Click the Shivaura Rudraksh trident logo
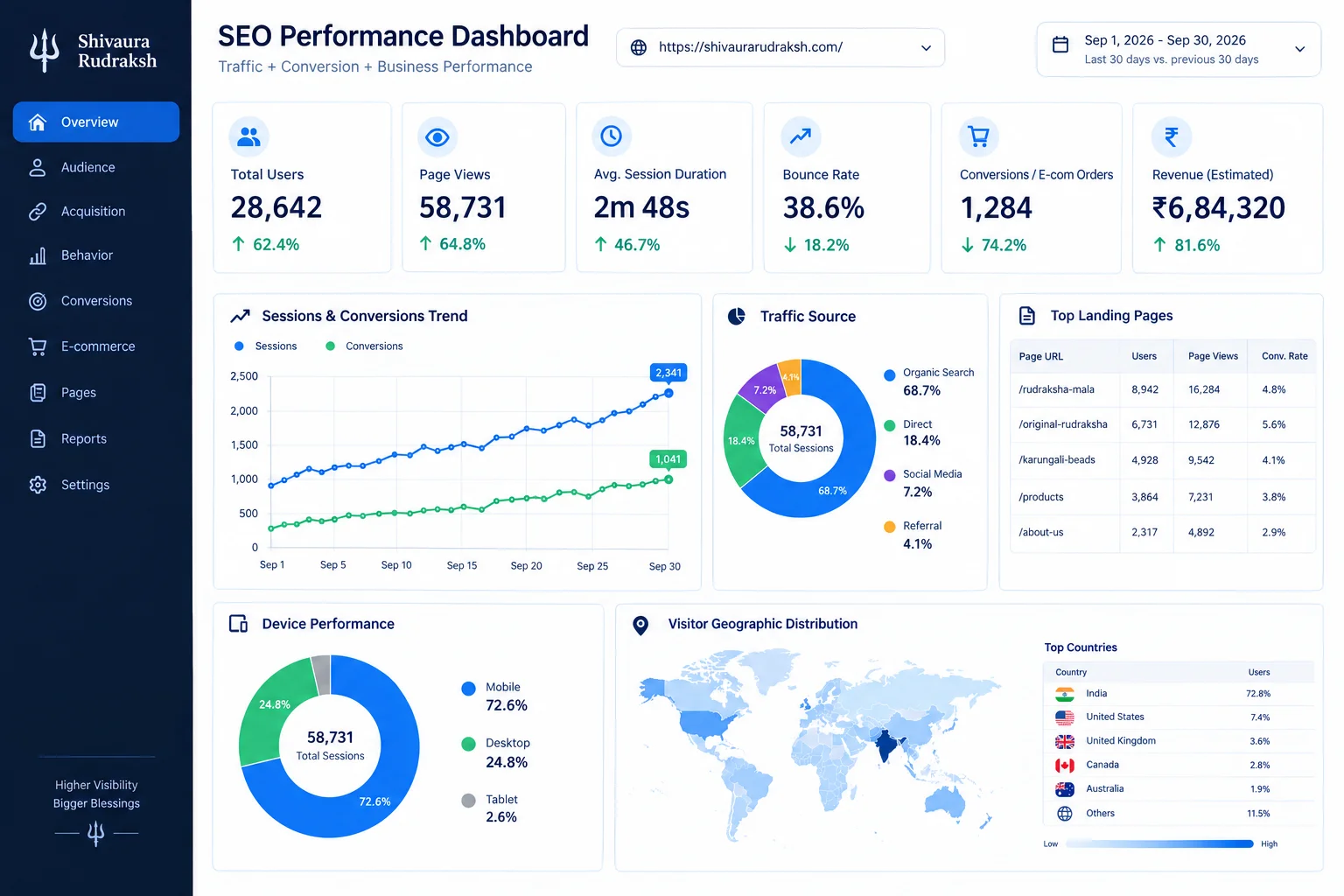This screenshot has width=1344, height=896. click(x=45, y=51)
